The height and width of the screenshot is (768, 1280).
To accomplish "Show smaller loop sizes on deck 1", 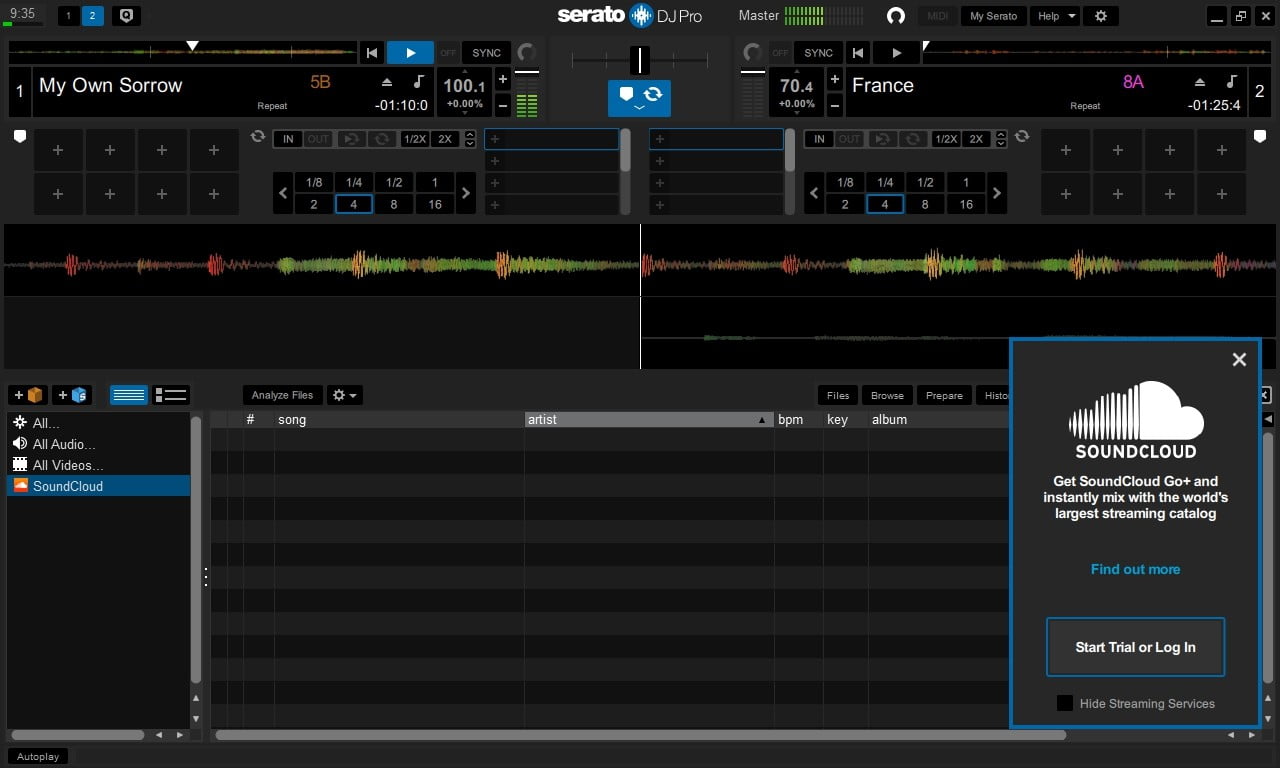I will pos(283,193).
